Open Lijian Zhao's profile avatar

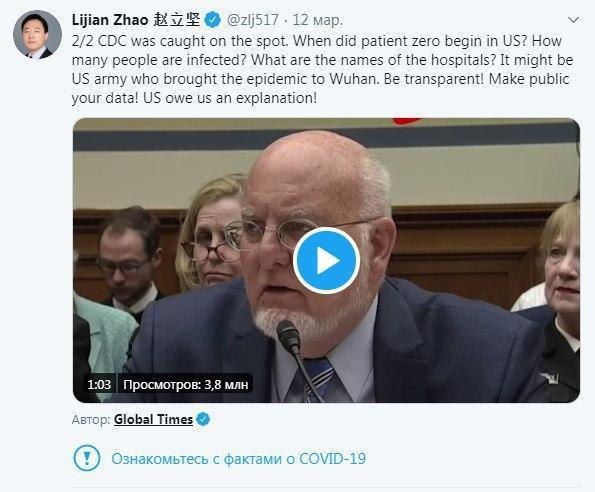pyautogui.click(x=38, y=35)
